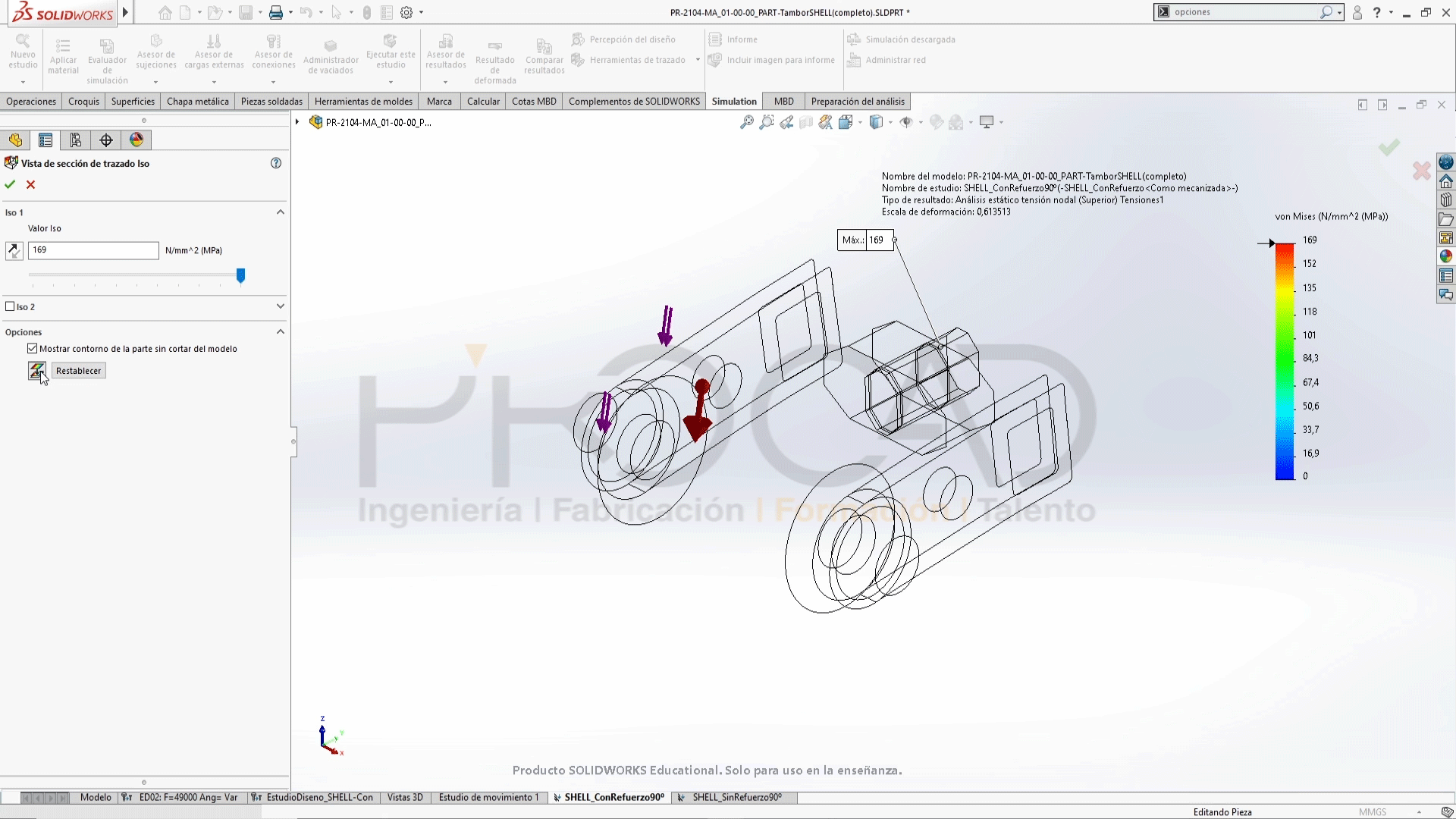The height and width of the screenshot is (819, 1456).
Task: Expand the SOLIDWORKS menu arrow beside logo
Action: [125, 12]
